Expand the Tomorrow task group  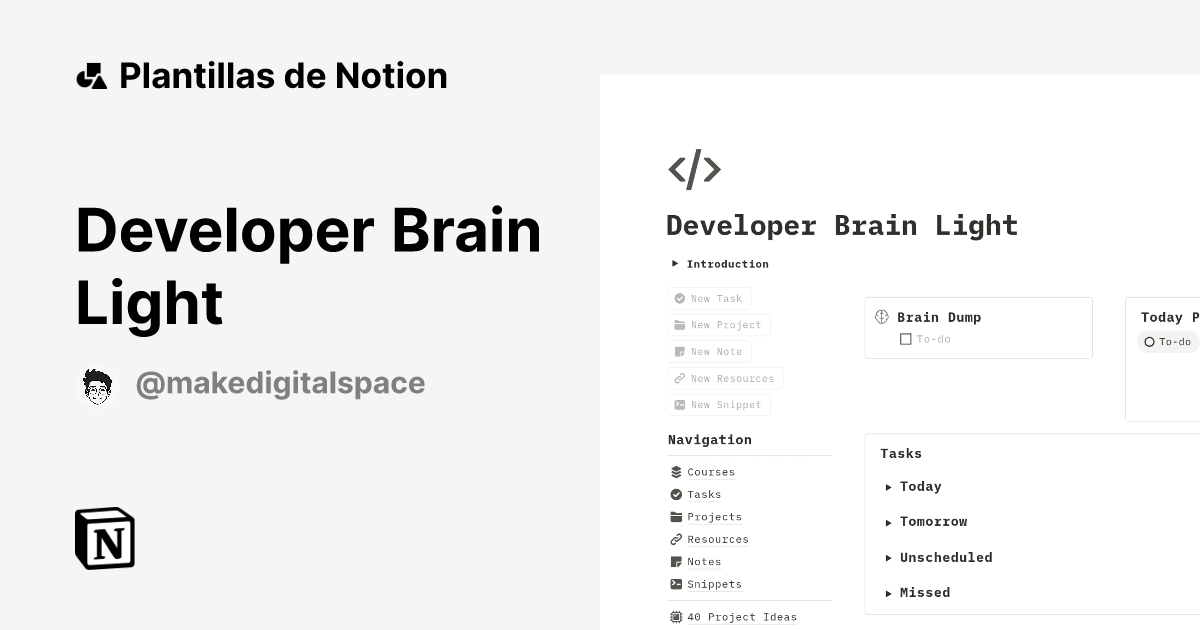coord(888,522)
